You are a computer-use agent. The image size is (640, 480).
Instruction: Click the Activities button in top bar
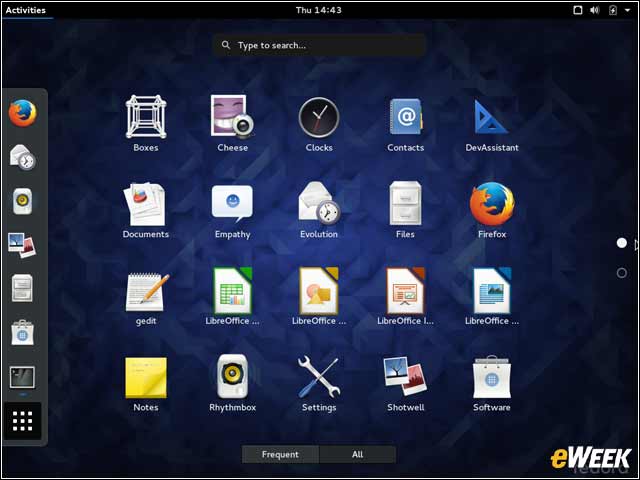[x=26, y=10]
